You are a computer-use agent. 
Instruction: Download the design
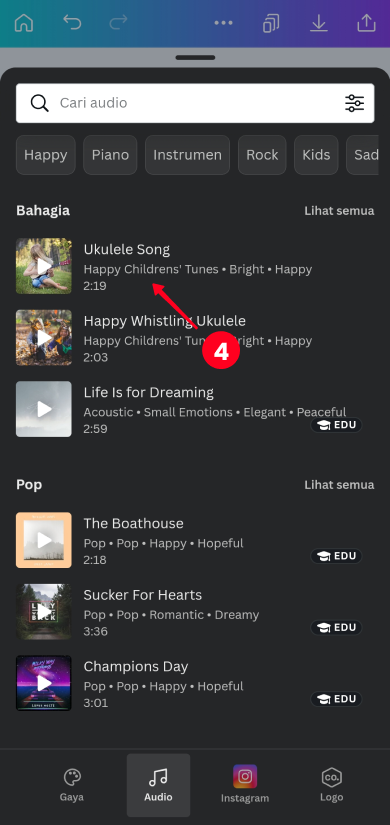tap(318, 23)
